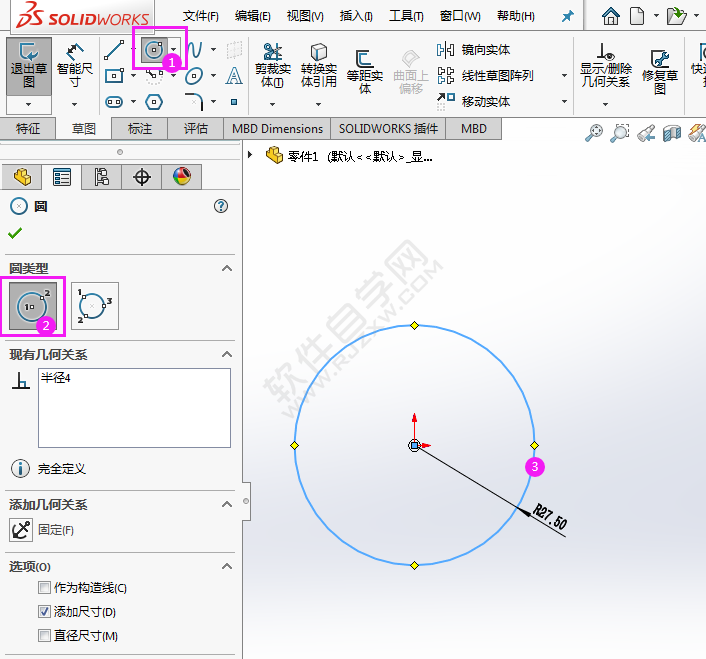Select the Polygon sketch tool
The height and width of the screenshot is (659, 706).
[154, 101]
